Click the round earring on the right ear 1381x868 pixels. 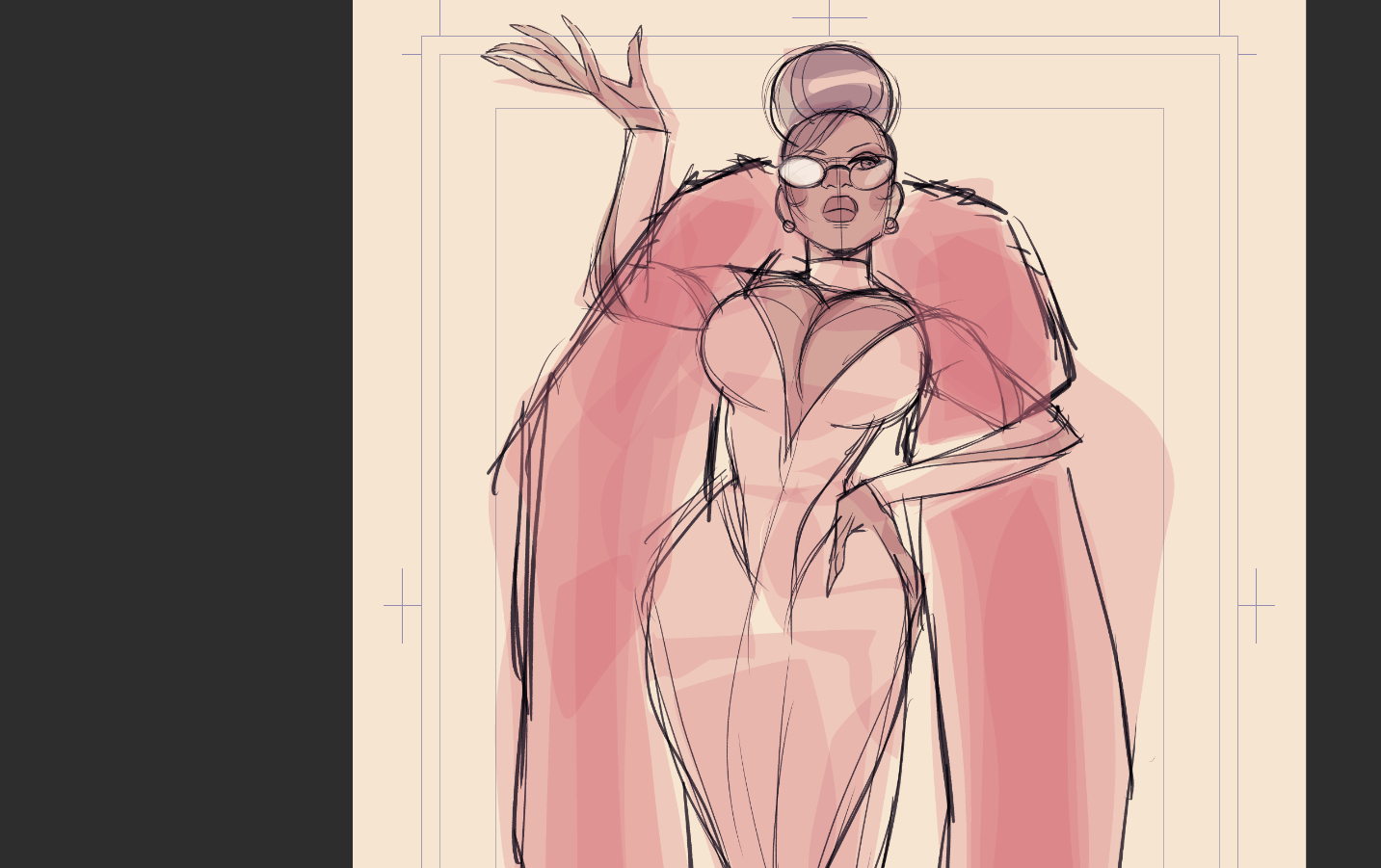tap(890, 224)
